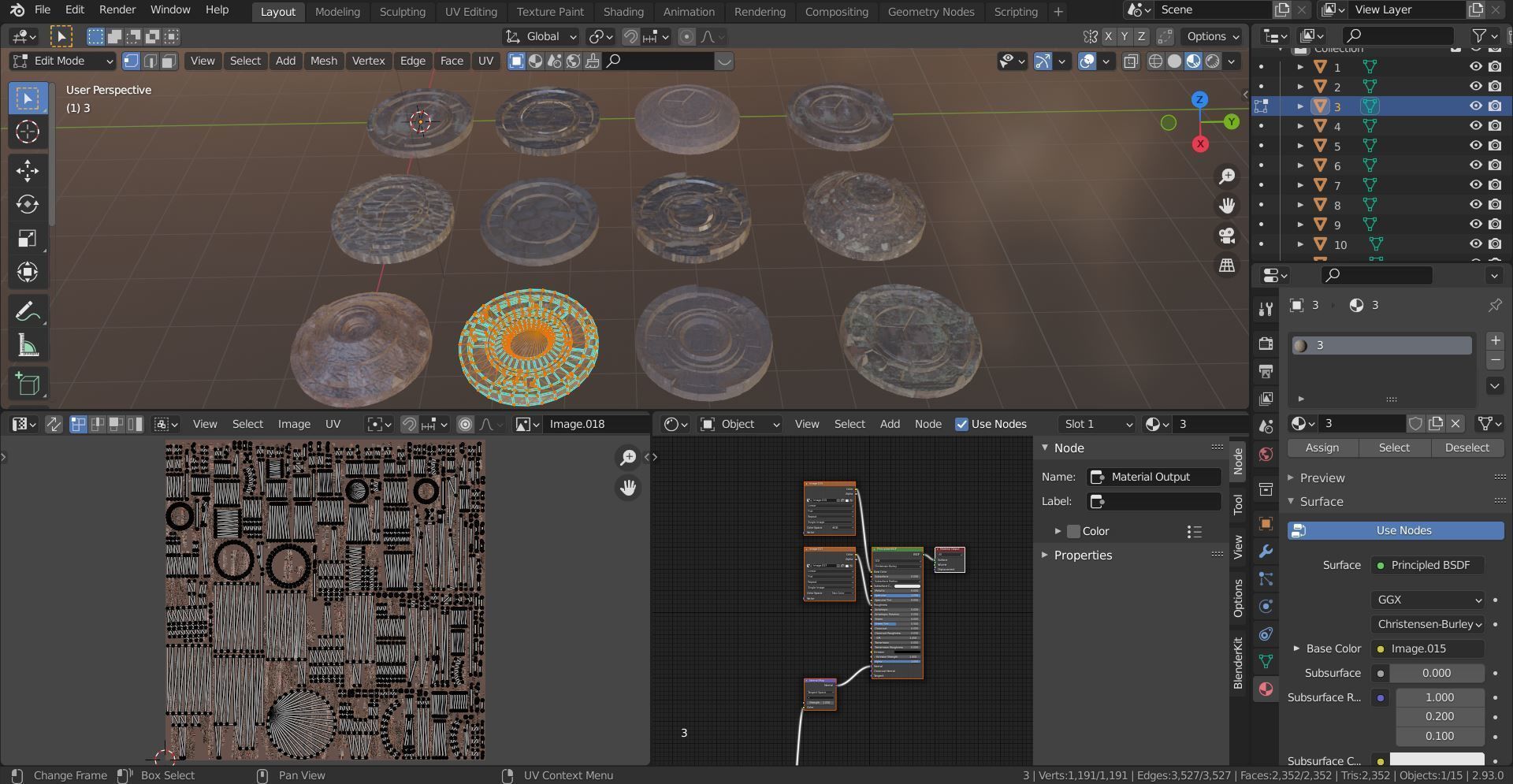Viewport: 1513px width, 784px height.
Task: Open the BlenderKit sidebar tab
Action: tap(1238, 663)
